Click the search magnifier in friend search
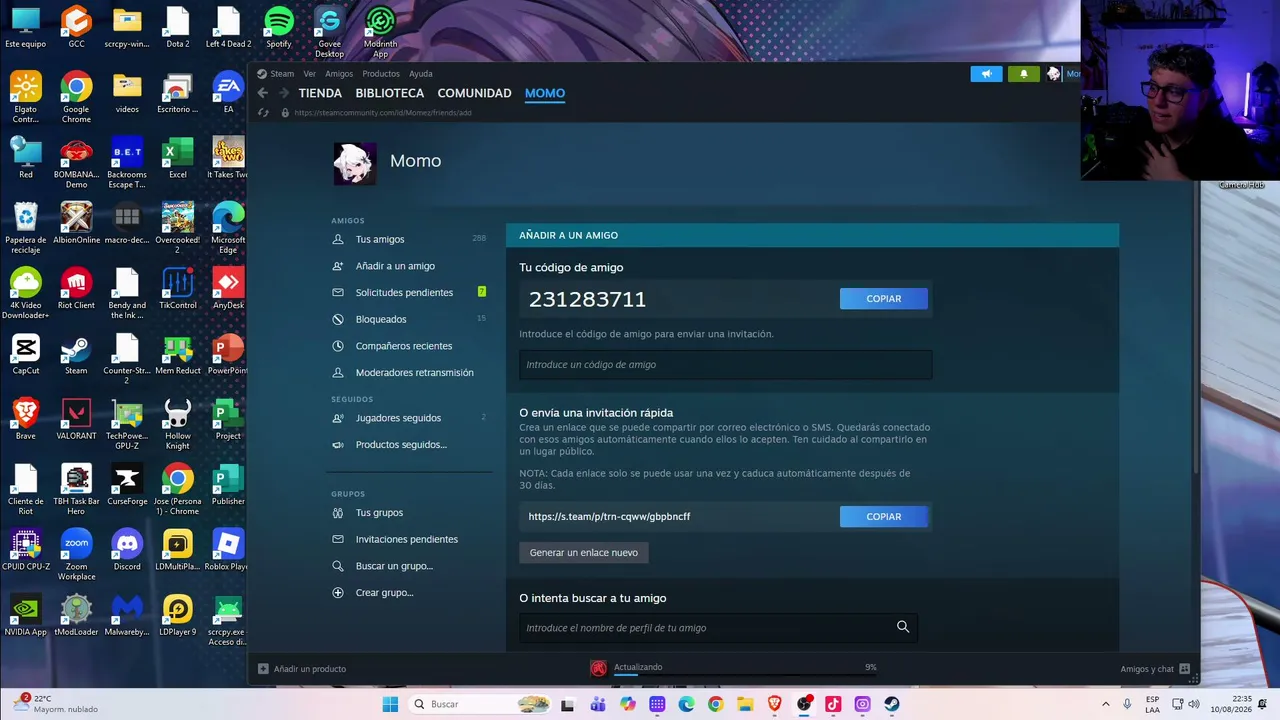 [903, 627]
